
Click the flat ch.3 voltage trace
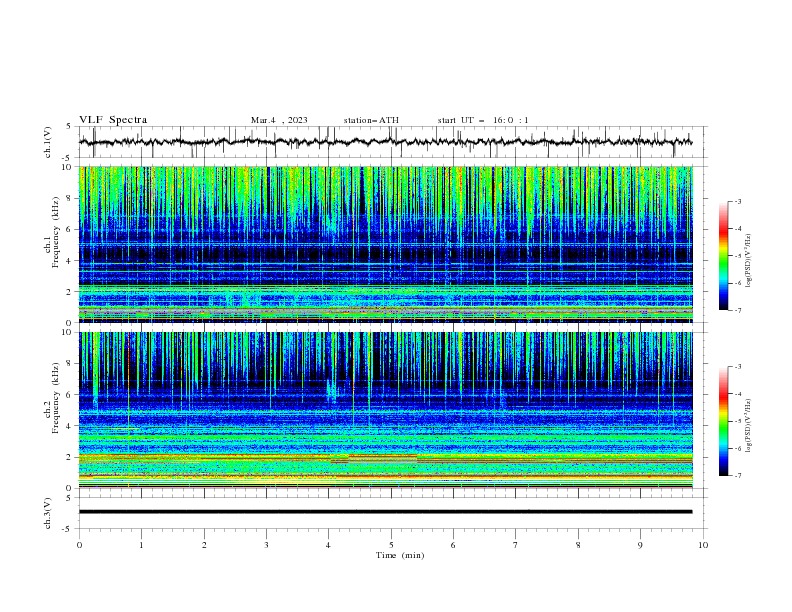(385, 512)
